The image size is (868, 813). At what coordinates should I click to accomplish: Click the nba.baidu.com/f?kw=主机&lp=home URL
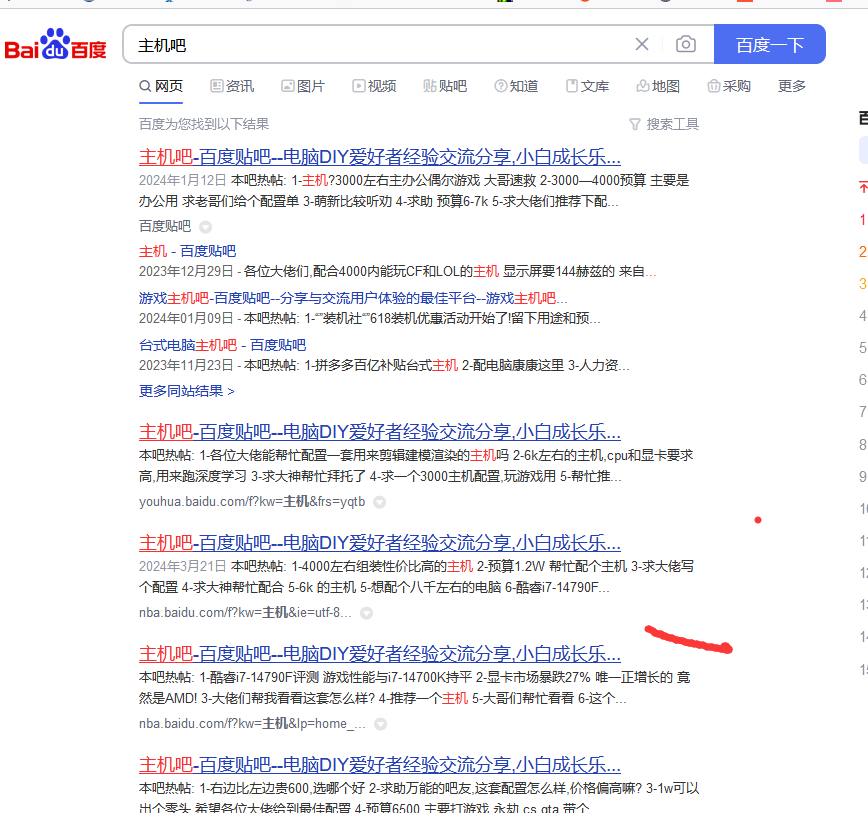252,724
